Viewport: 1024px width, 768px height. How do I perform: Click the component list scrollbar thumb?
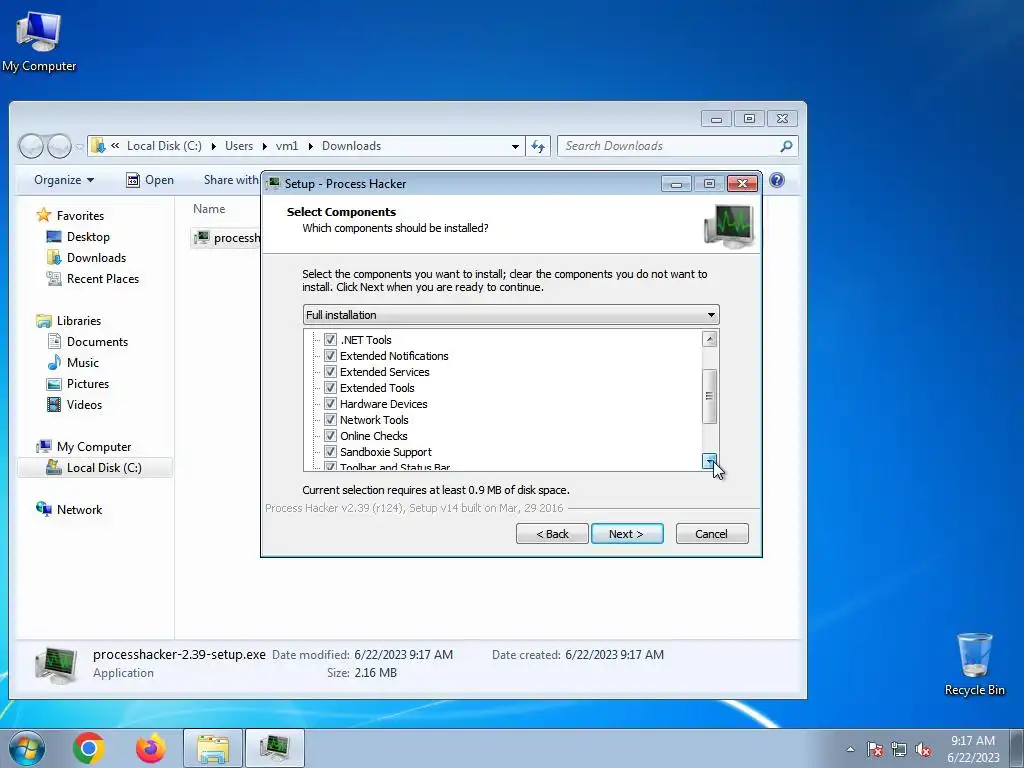710,396
